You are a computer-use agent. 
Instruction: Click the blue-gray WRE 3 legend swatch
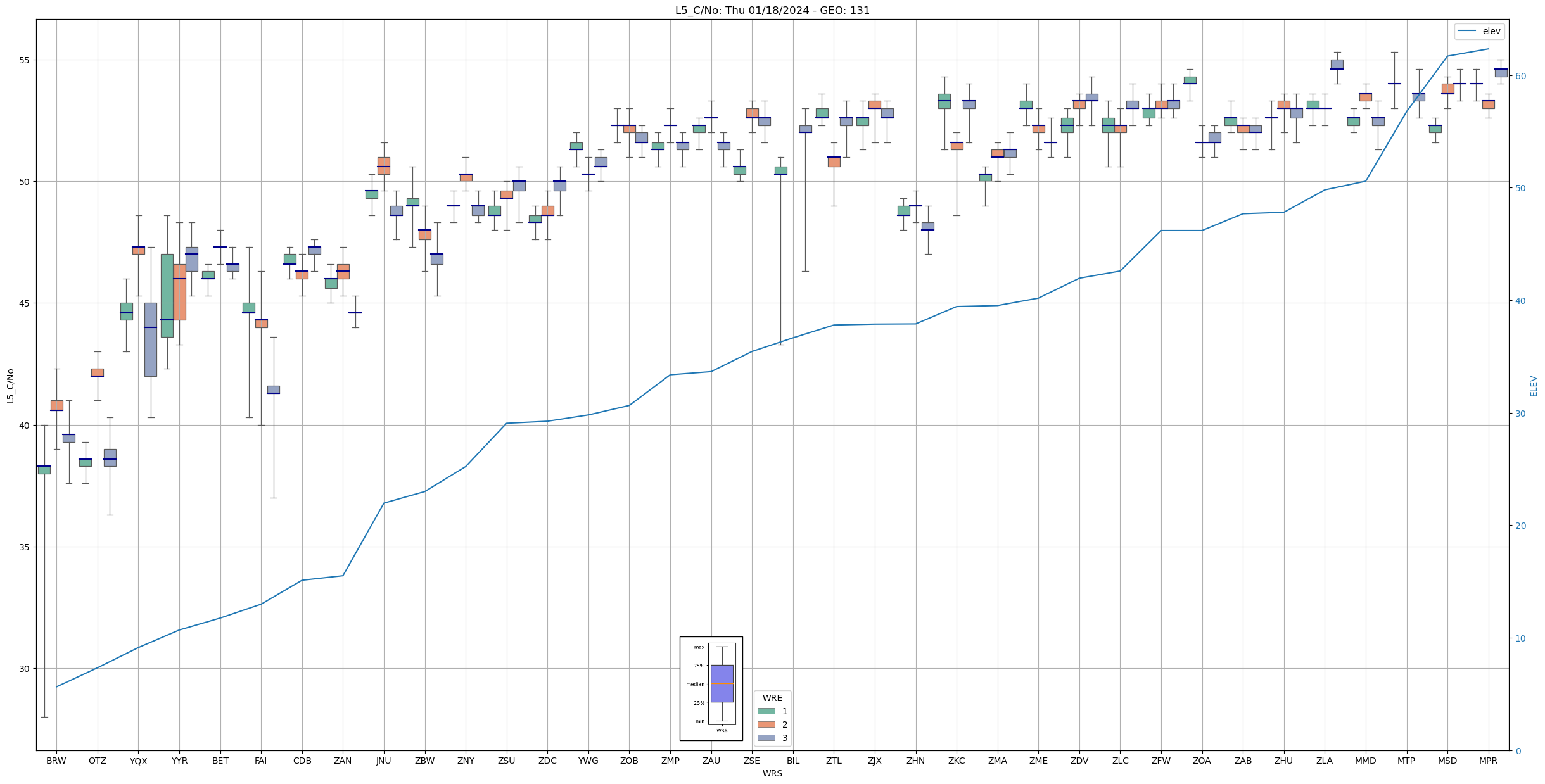pyautogui.click(x=766, y=738)
